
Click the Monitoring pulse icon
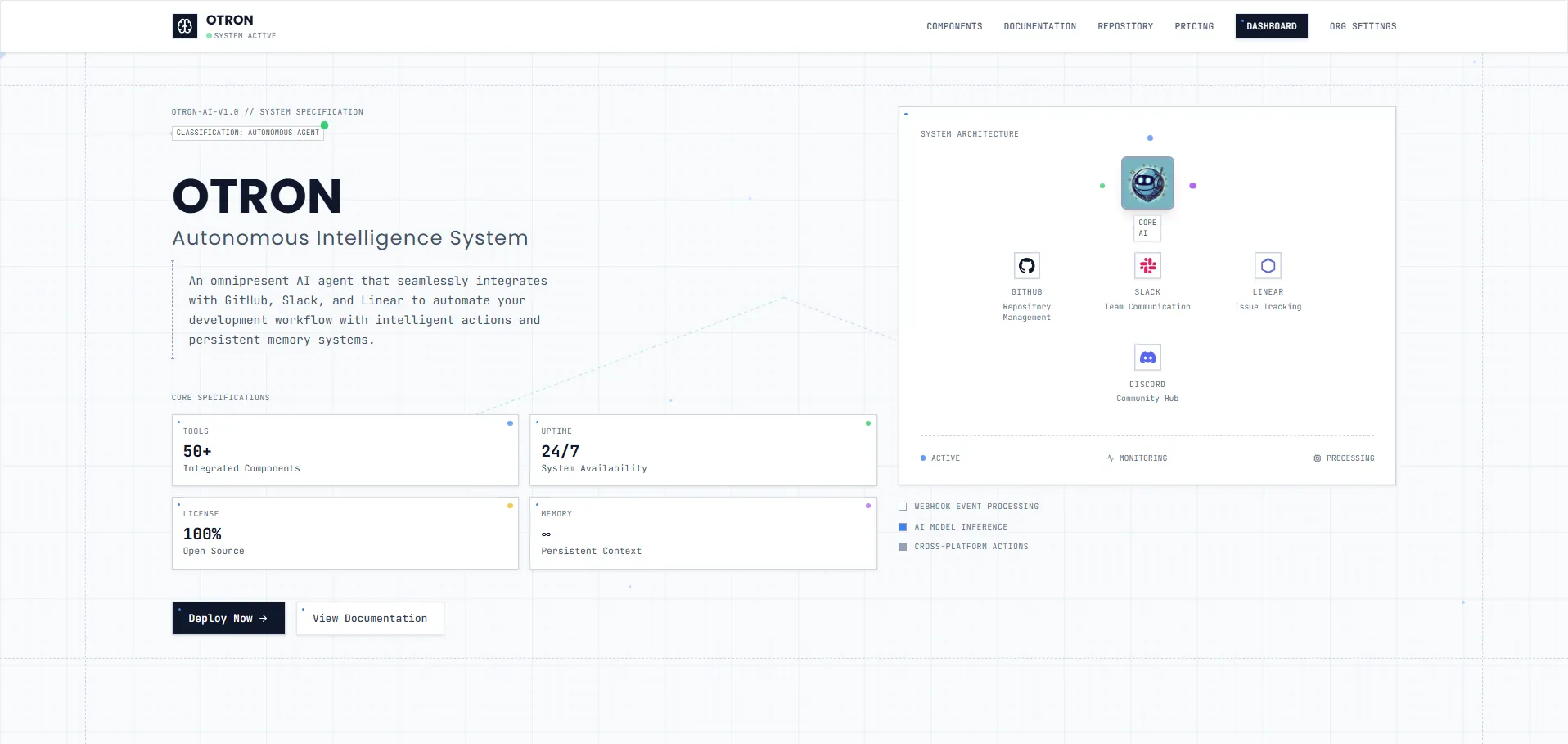tap(1110, 458)
